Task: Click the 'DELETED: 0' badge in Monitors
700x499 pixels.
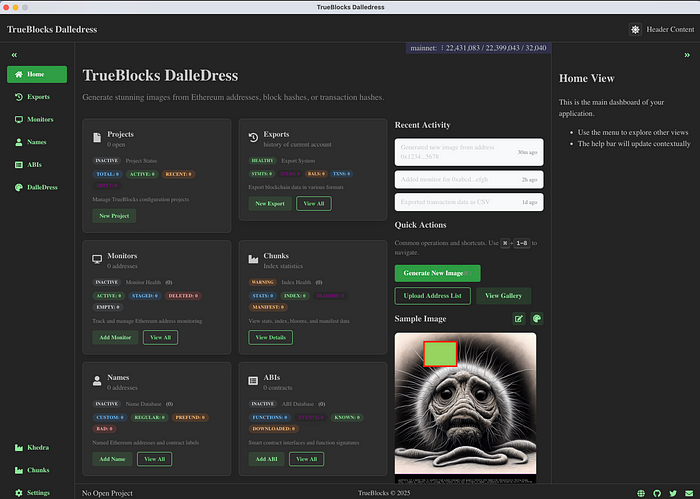Action: (183, 295)
